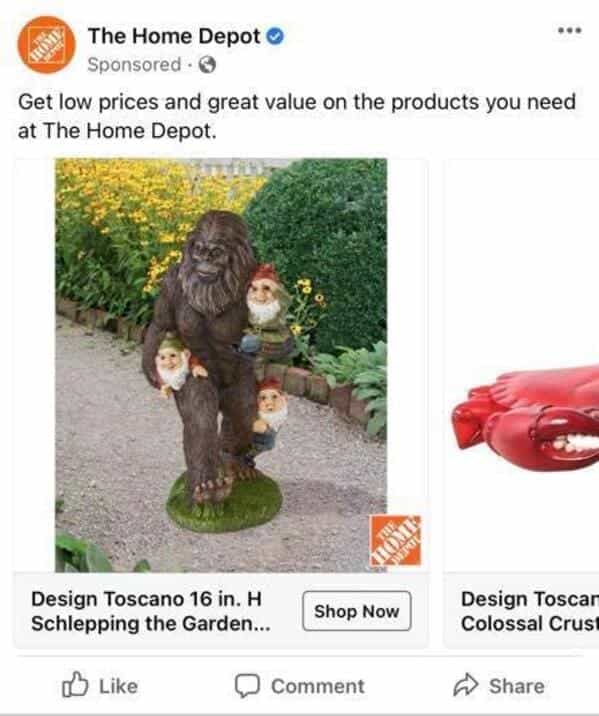Click the thumbs-up Like icon
Viewport: 599px width, 716px height.
click(x=75, y=684)
